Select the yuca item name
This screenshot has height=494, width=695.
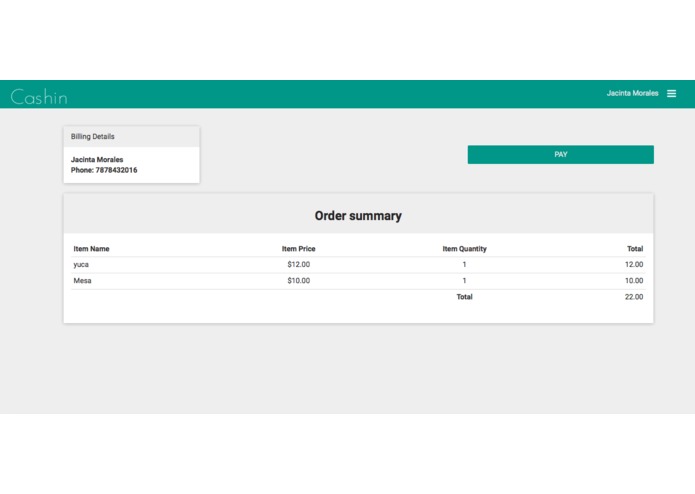point(81,265)
